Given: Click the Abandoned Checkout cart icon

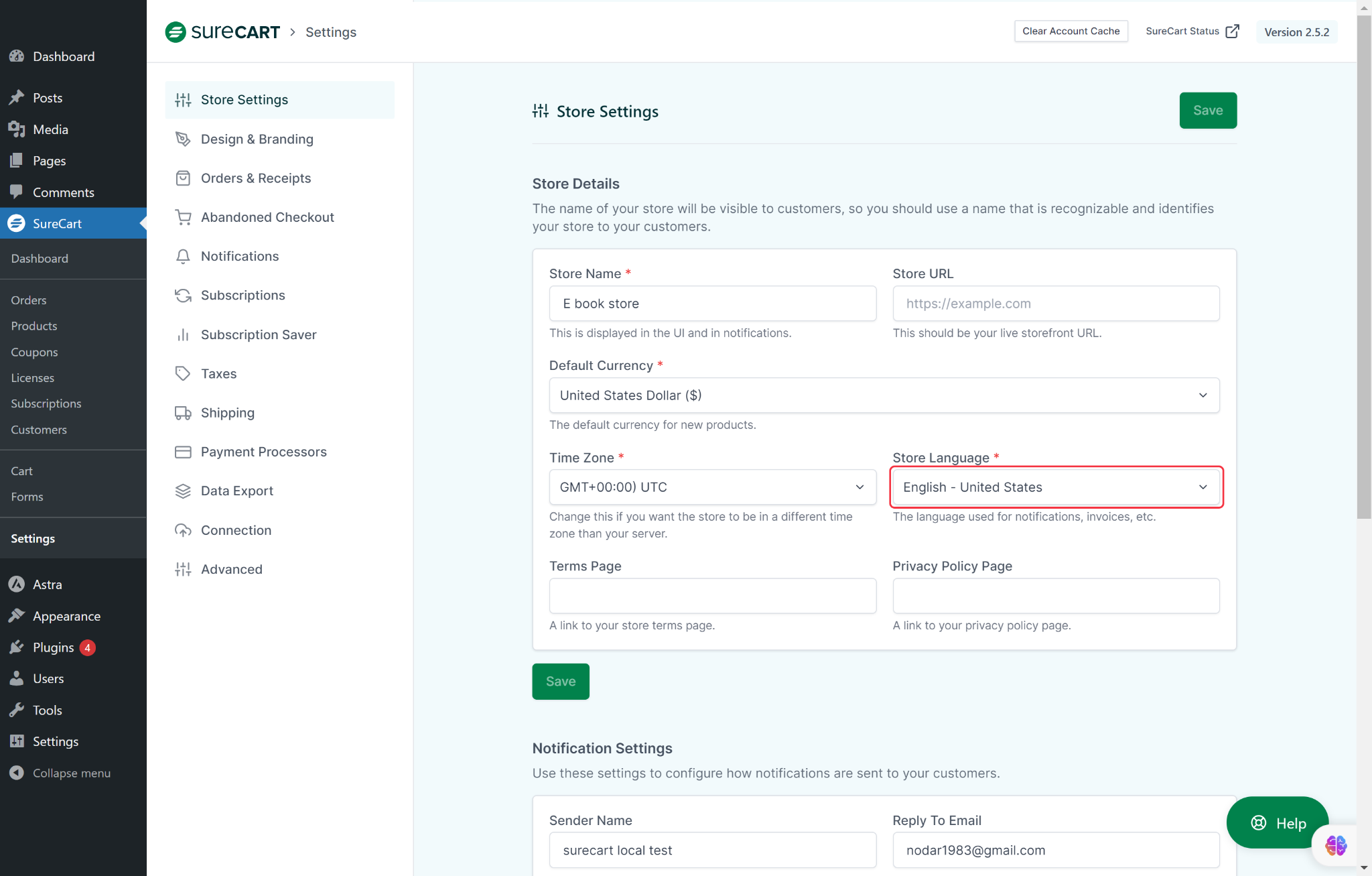Looking at the screenshot, I should click(182, 217).
